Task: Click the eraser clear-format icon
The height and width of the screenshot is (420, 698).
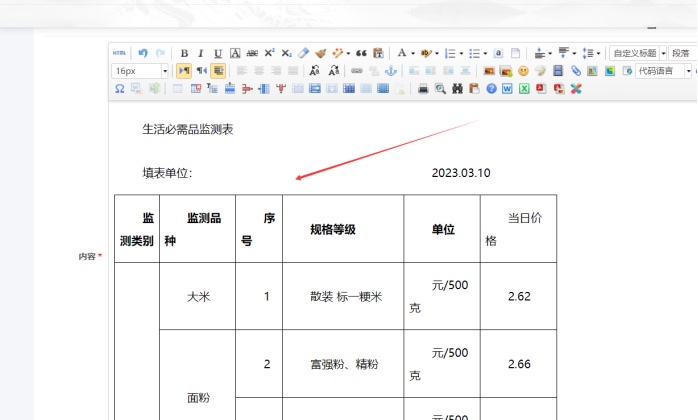Action: (x=304, y=53)
